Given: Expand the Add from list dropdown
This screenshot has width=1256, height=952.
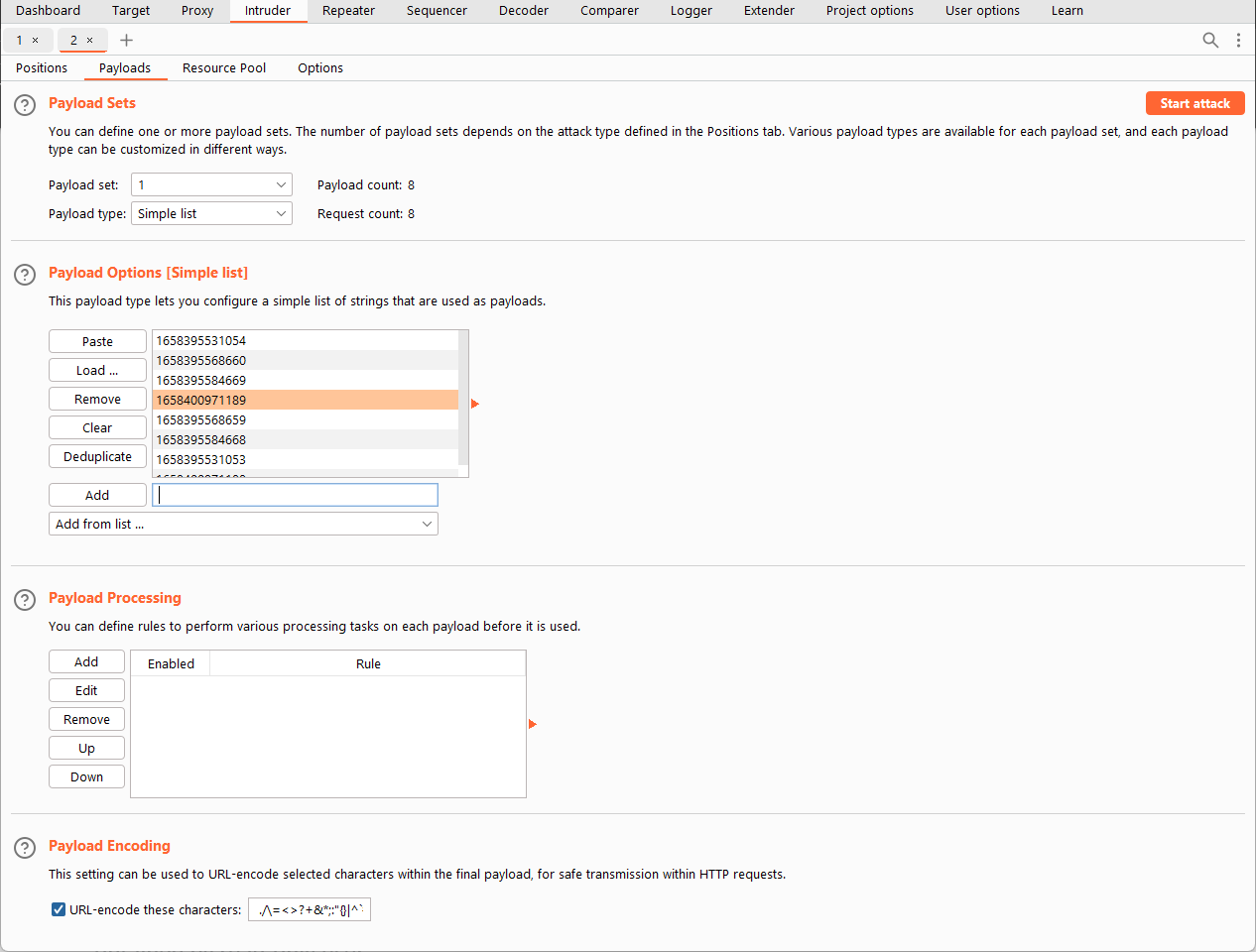Looking at the screenshot, I should [x=243, y=524].
